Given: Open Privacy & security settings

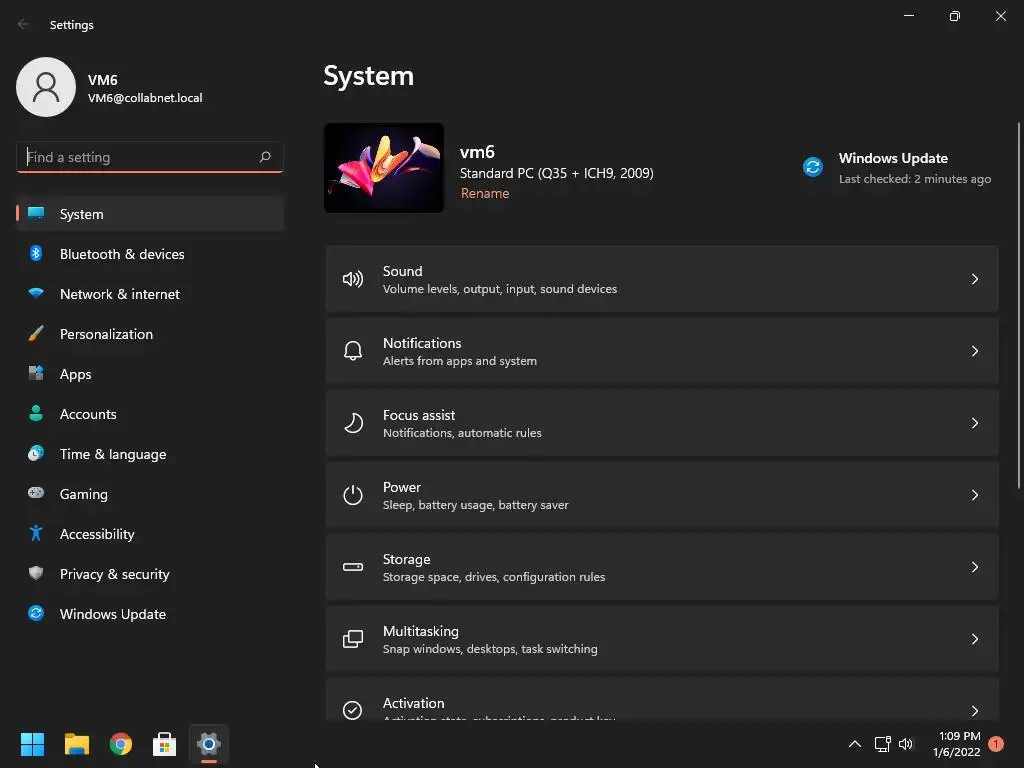Looking at the screenshot, I should pos(150,573).
